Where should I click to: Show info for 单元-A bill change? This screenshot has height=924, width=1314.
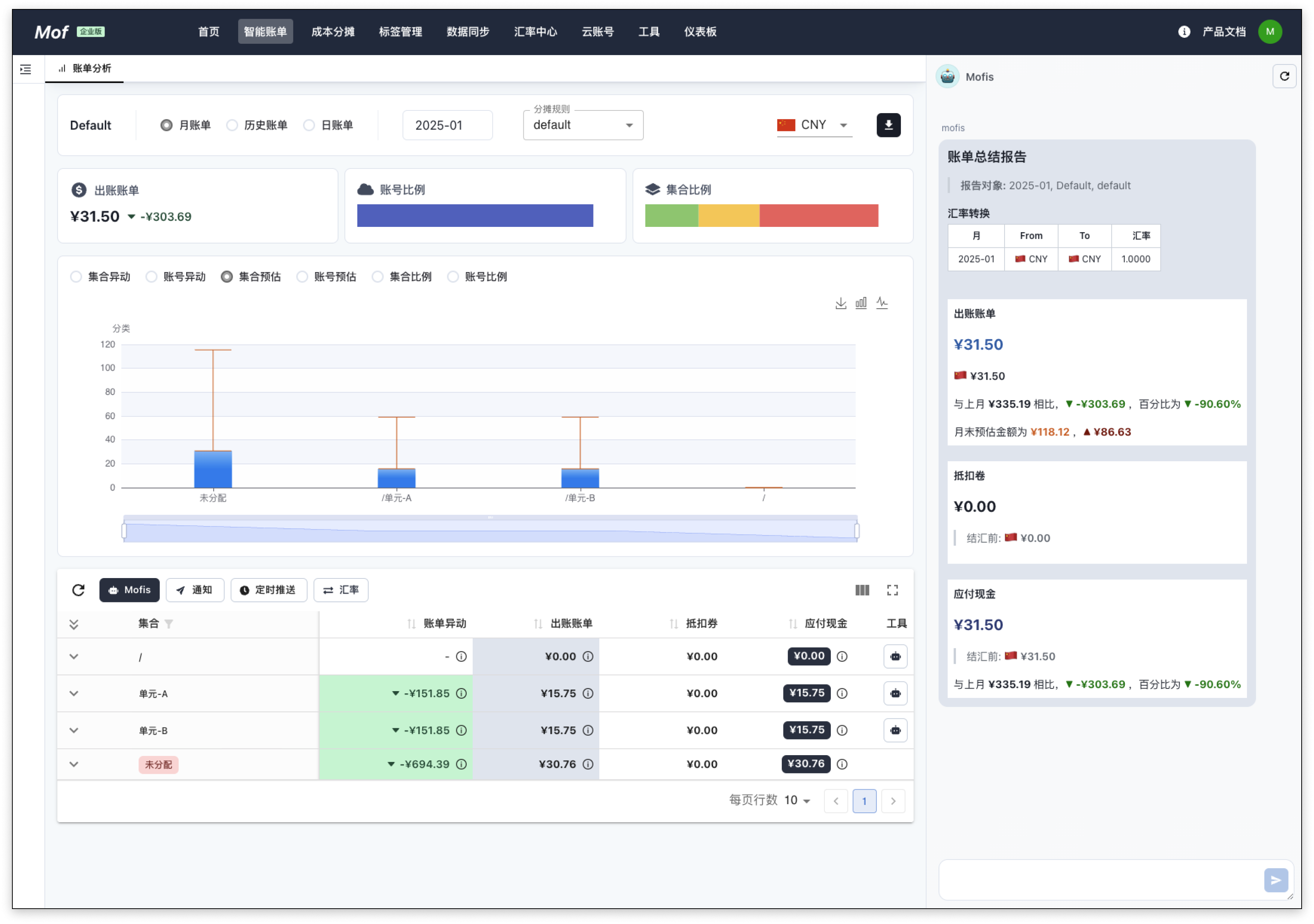[x=461, y=693]
